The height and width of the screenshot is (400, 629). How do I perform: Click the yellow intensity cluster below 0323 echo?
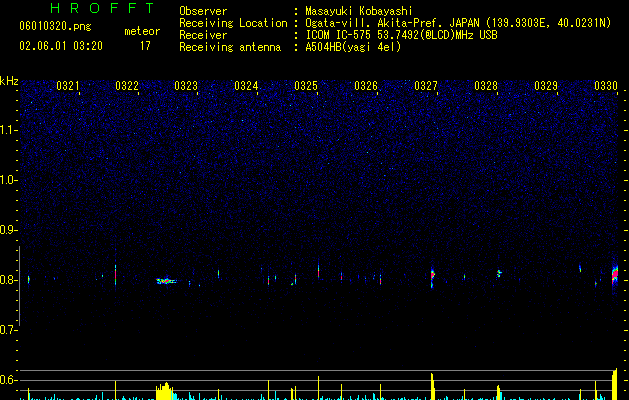(x=165, y=391)
